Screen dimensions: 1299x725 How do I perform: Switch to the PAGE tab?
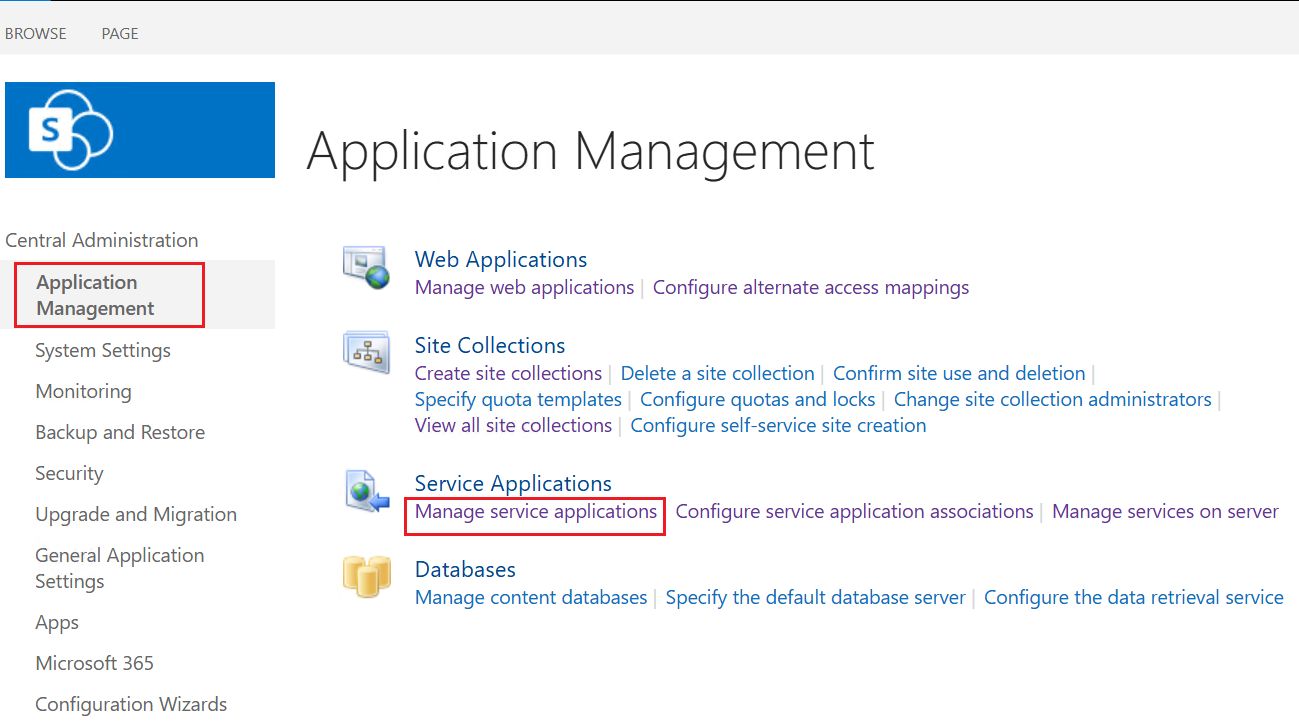coord(119,33)
